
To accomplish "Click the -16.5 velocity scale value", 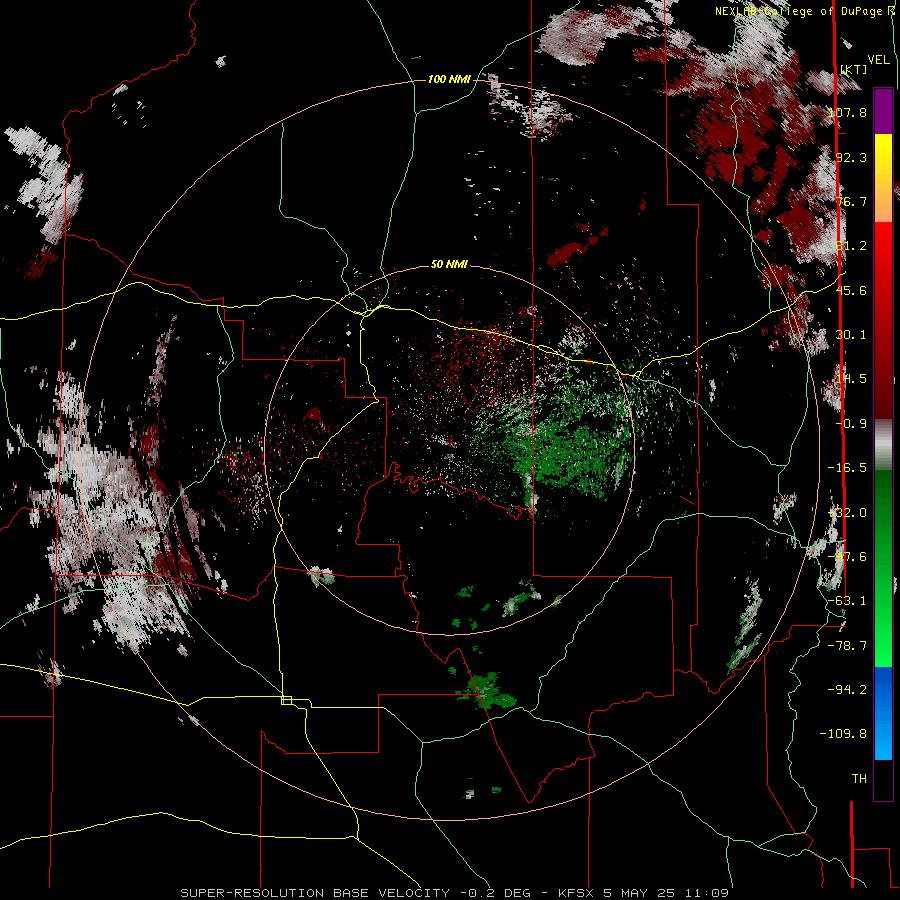I will (x=848, y=468).
